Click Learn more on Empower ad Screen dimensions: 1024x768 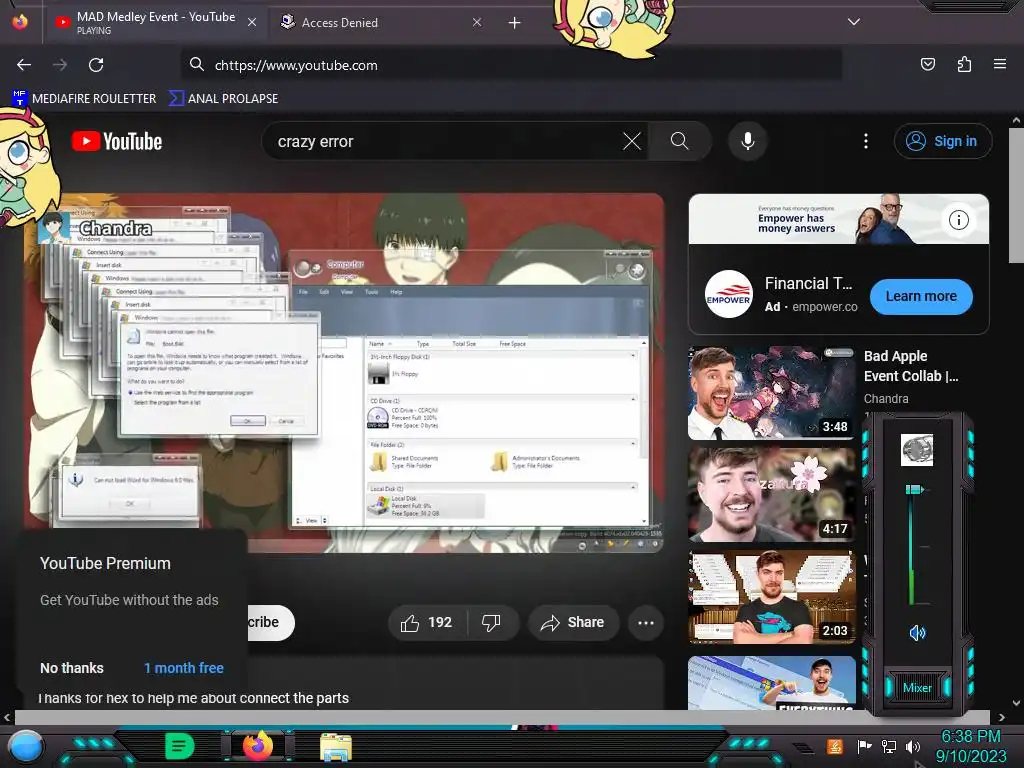(x=921, y=296)
